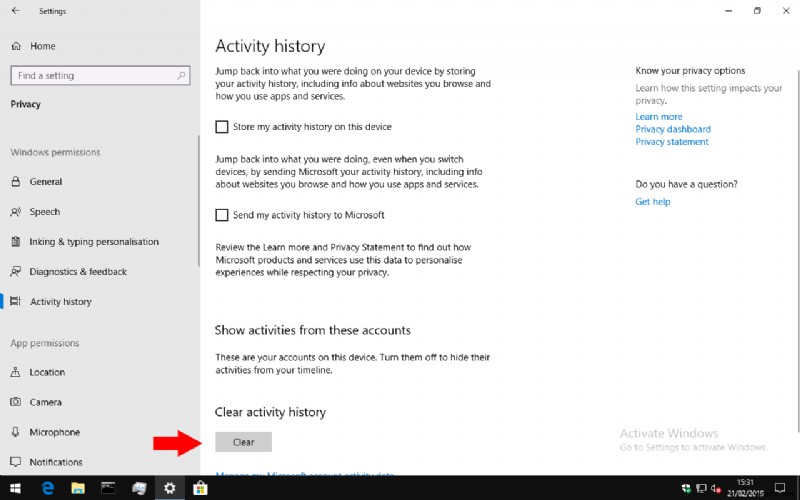This screenshot has width=800, height=500.
Task: Select the General lock icon
Action: pos(16,182)
